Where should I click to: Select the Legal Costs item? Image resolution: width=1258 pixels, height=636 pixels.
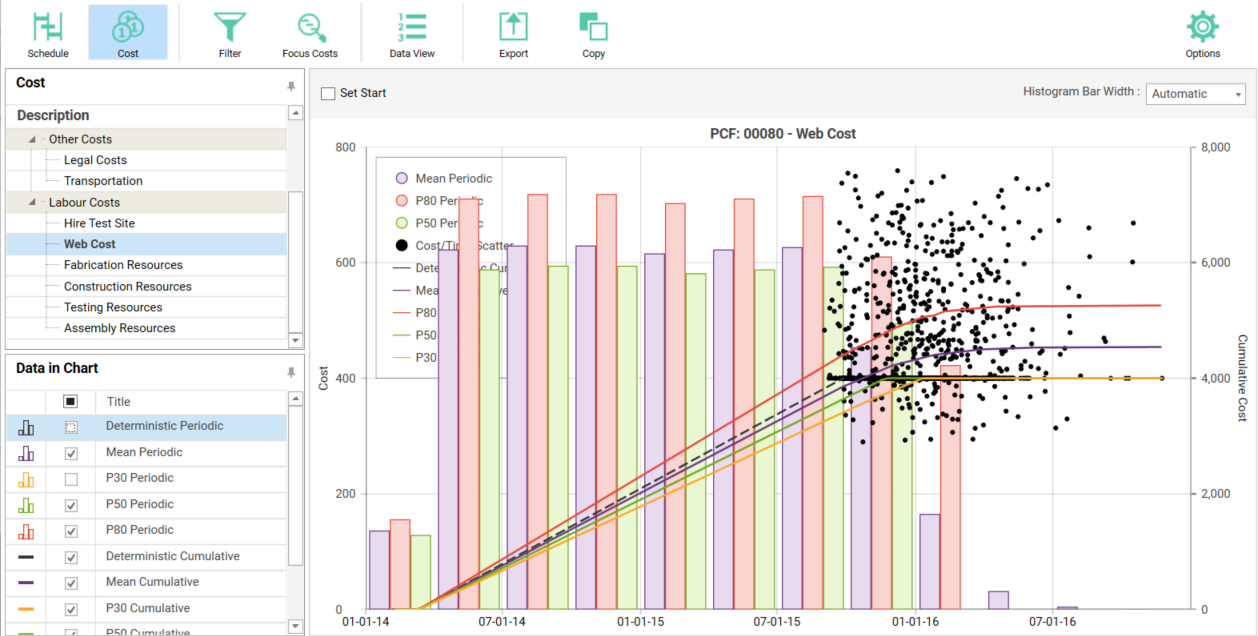pyautogui.click(x=95, y=160)
